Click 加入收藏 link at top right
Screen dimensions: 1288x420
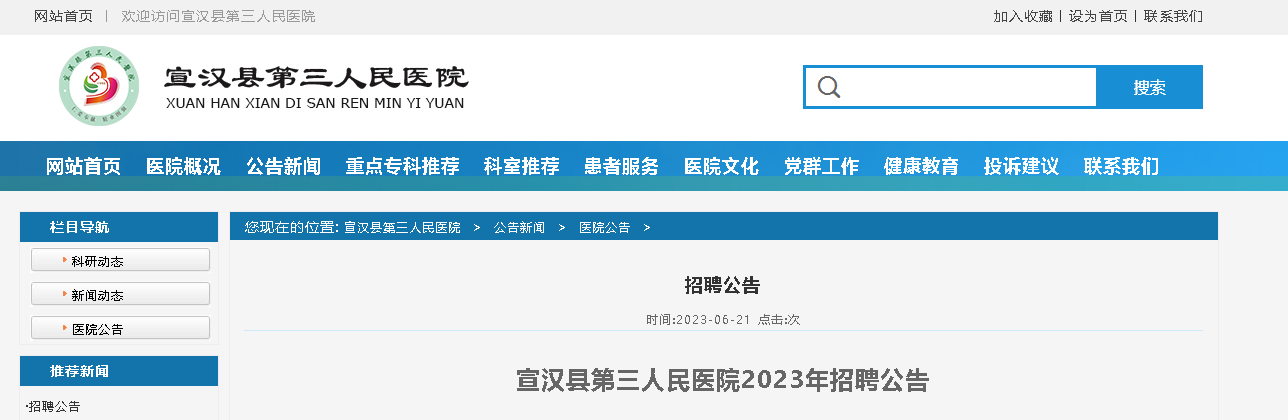coord(1023,16)
